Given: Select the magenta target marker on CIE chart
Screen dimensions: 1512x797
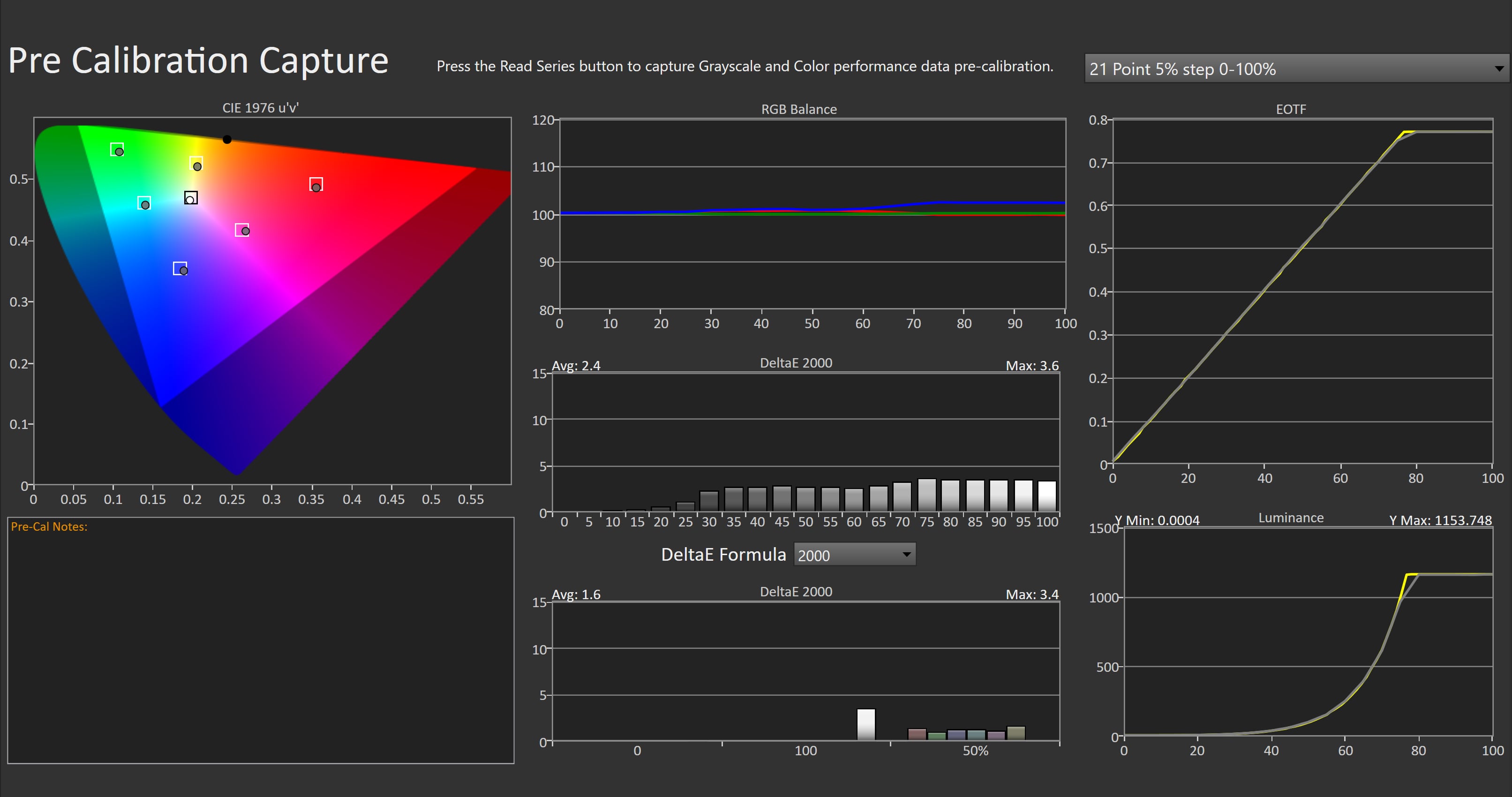Looking at the screenshot, I should [241, 229].
